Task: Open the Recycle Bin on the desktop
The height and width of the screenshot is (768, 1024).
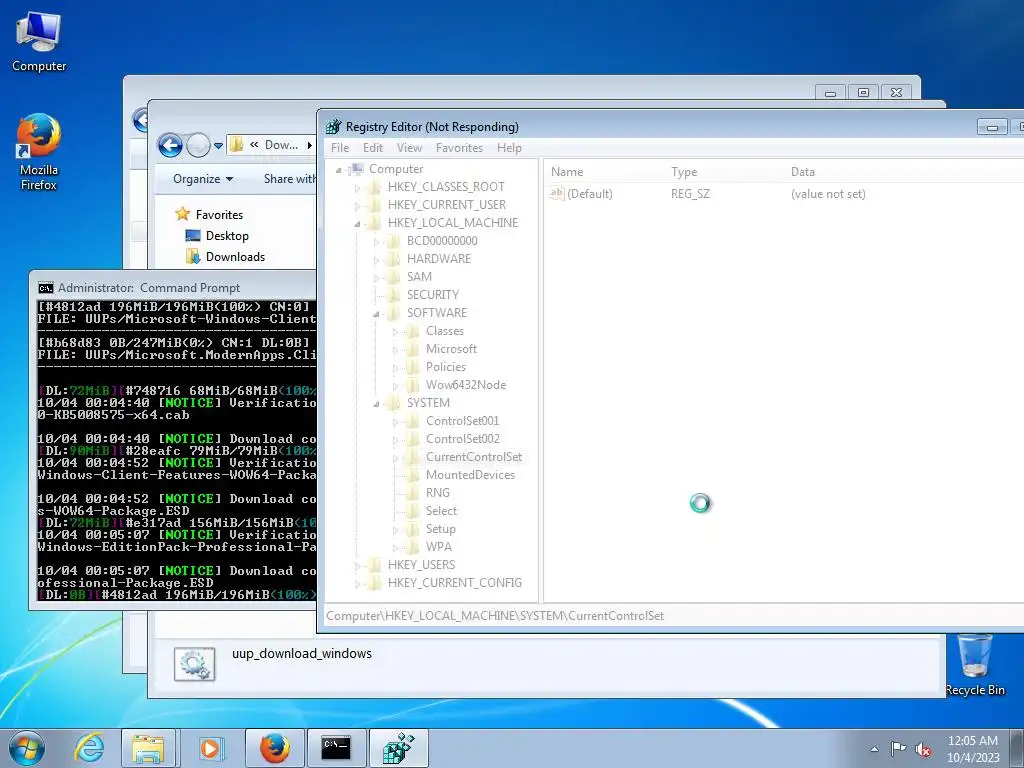Action: (x=975, y=665)
